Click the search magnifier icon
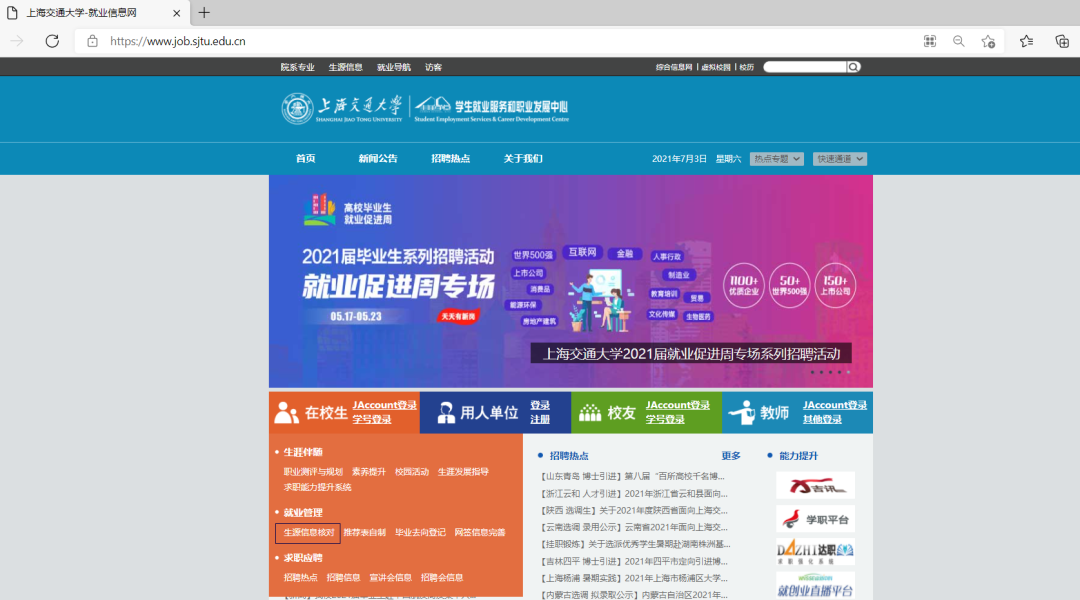This screenshot has height=600, width=1080. point(853,66)
